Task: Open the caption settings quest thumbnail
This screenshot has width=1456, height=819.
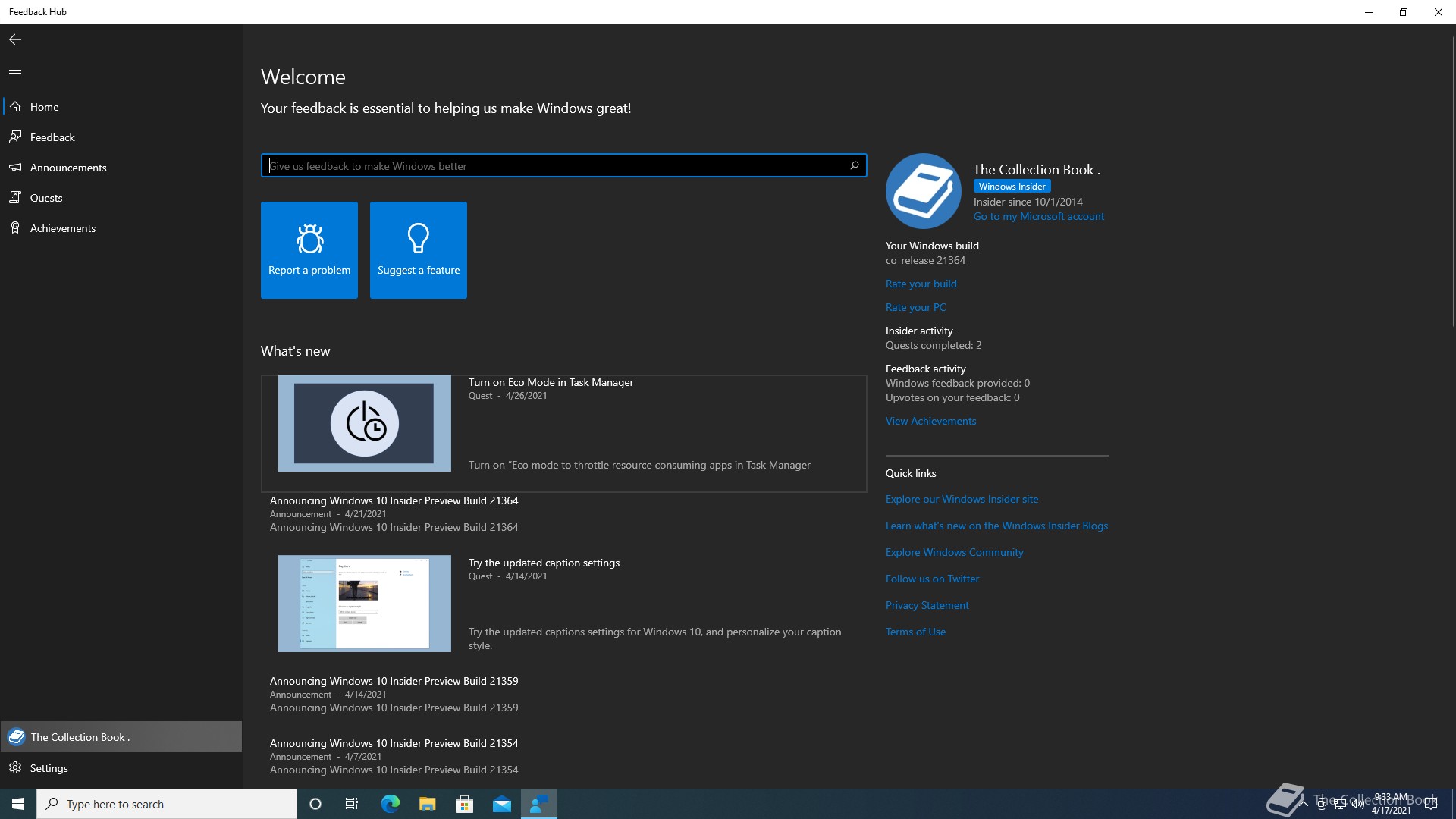Action: (x=365, y=604)
